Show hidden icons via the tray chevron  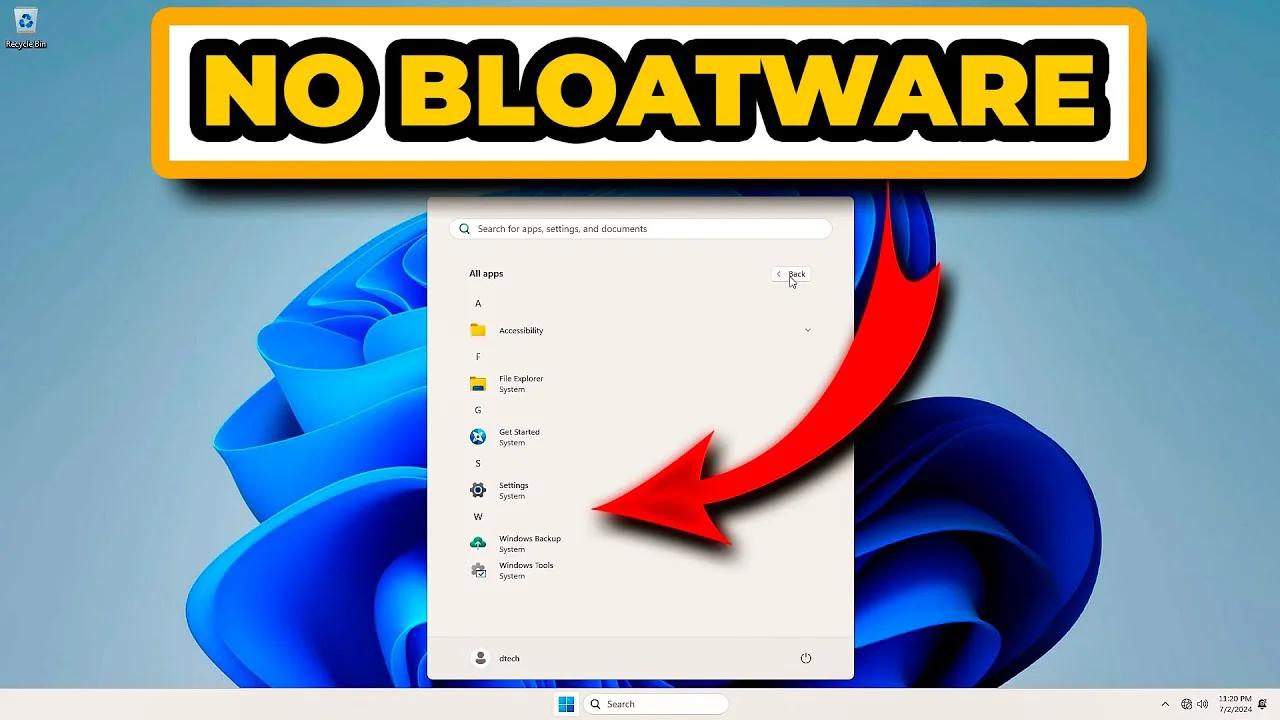(x=1166, y=703)
